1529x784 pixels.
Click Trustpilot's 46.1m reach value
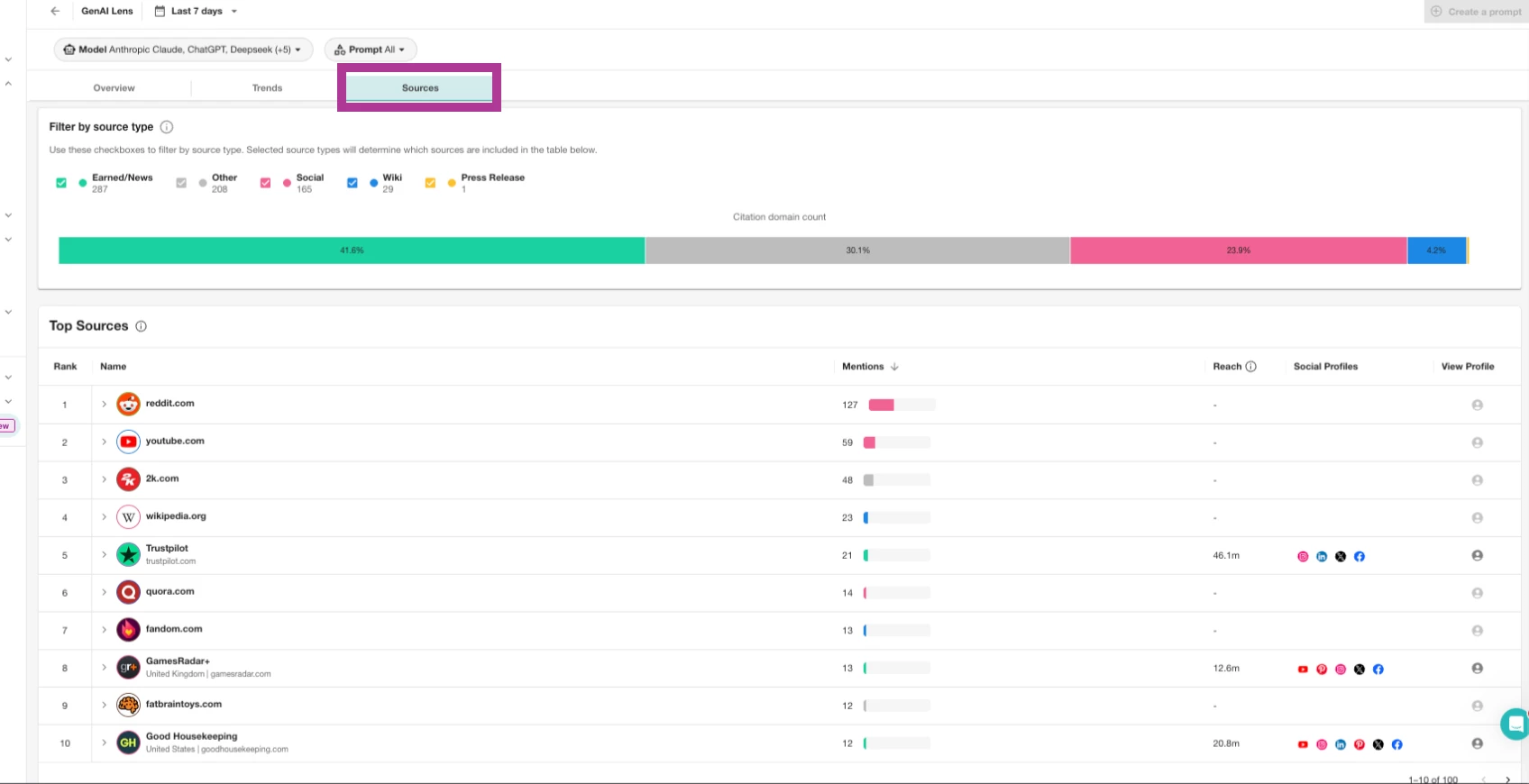point(1226,555)
